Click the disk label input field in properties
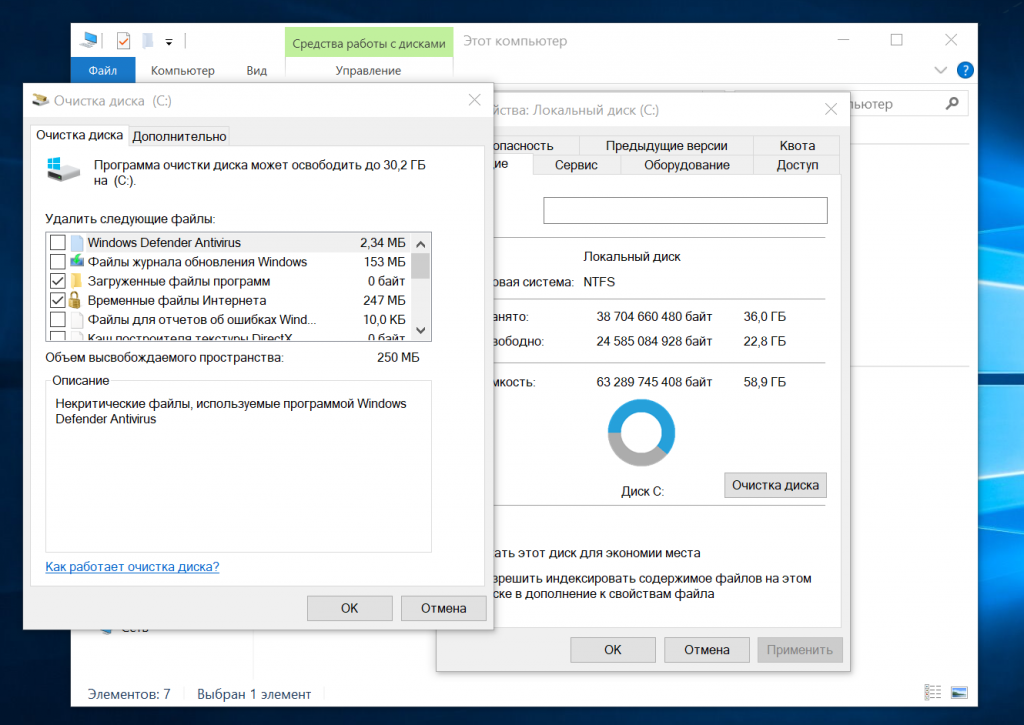This screenshot has height=725, width=1024. click(x=685, y=210)
